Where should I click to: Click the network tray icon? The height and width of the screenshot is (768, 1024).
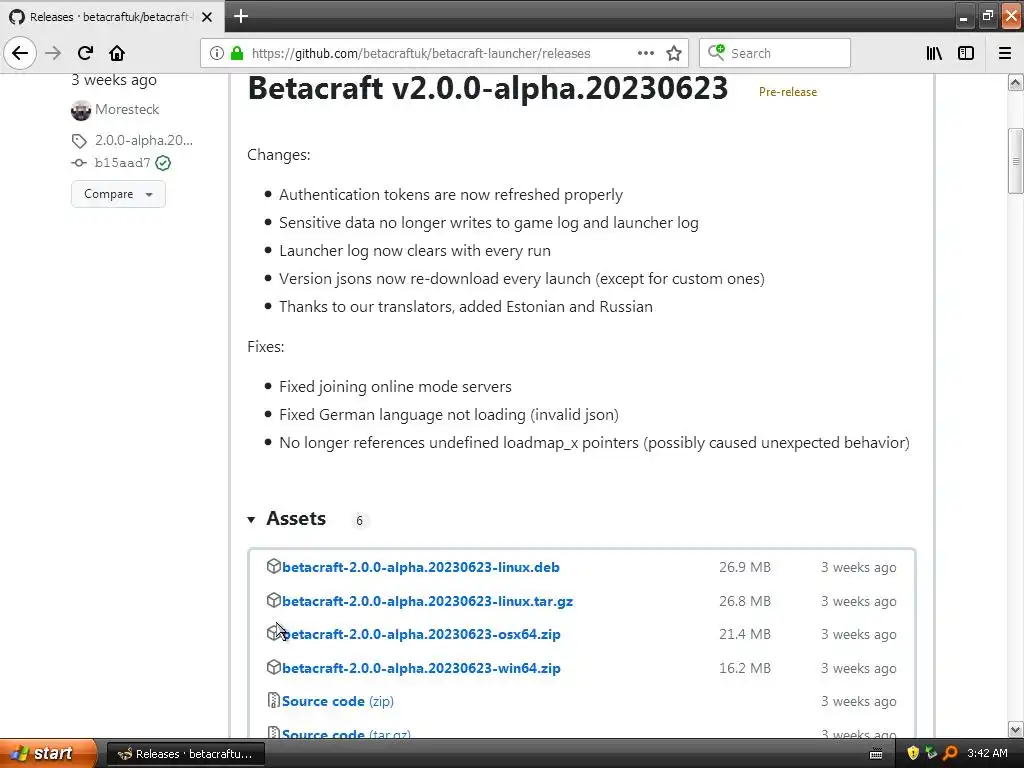pyautogui.click(x=931, y=753)
